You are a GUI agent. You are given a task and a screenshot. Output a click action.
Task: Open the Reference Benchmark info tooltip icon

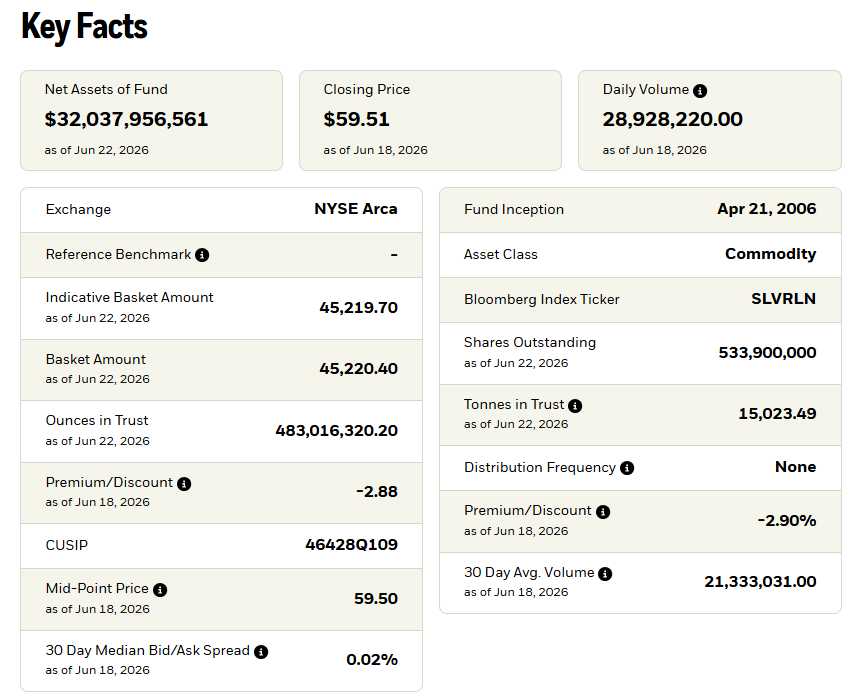(202, 255)
